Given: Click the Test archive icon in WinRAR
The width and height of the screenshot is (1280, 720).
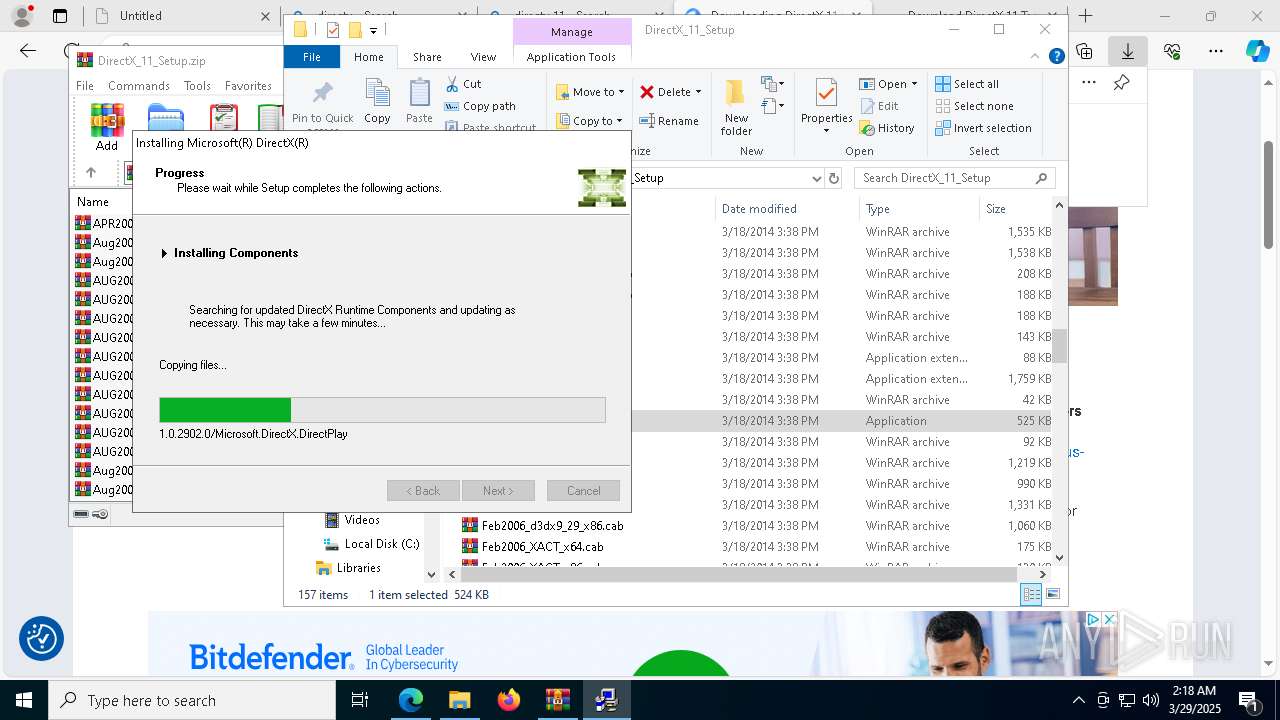Looking at the screenshot, I should 224,120.
